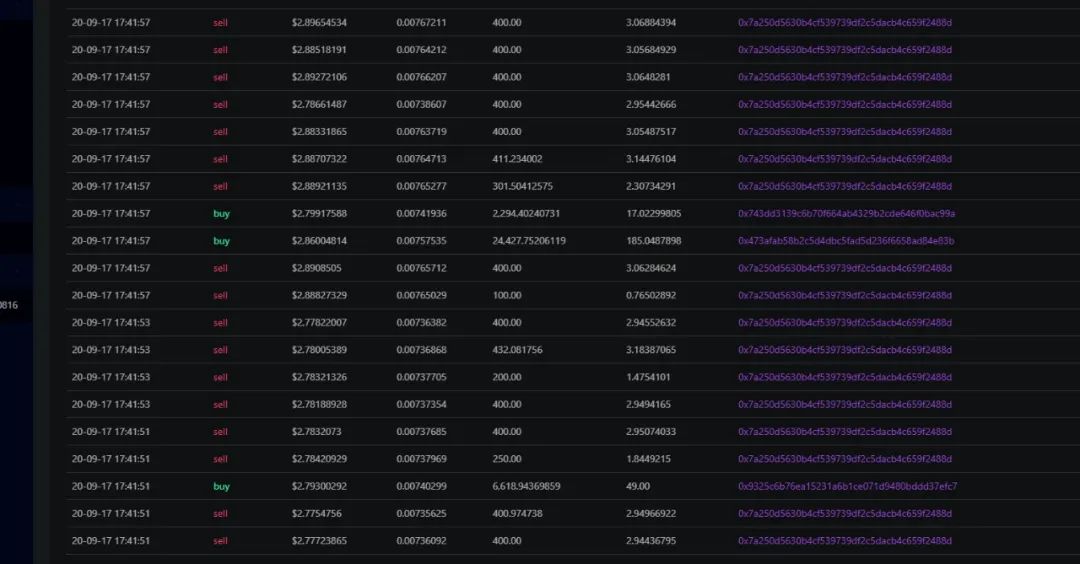Screen dimensions: 1080x564
Task: Select the buy label for the $2.79917588 trade
Action: pos(221,213)
